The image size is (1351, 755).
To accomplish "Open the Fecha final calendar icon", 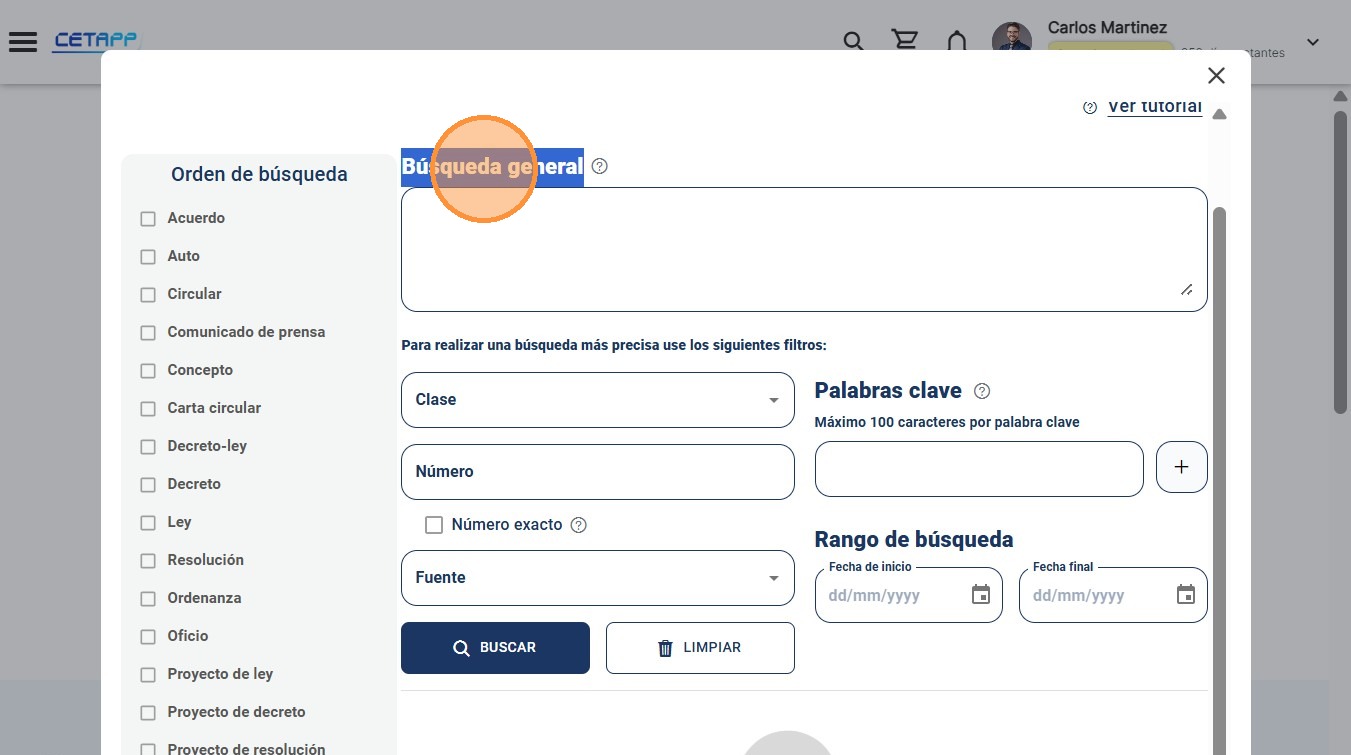I will [1186, 595].
